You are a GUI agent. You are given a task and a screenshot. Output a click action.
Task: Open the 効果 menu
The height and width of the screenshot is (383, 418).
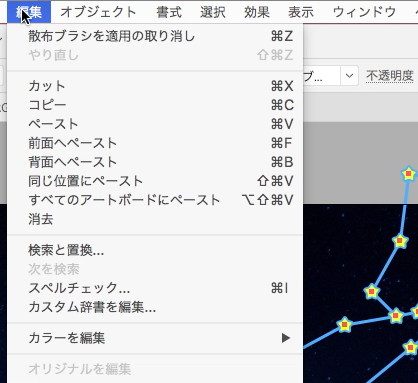coord(257,12)
